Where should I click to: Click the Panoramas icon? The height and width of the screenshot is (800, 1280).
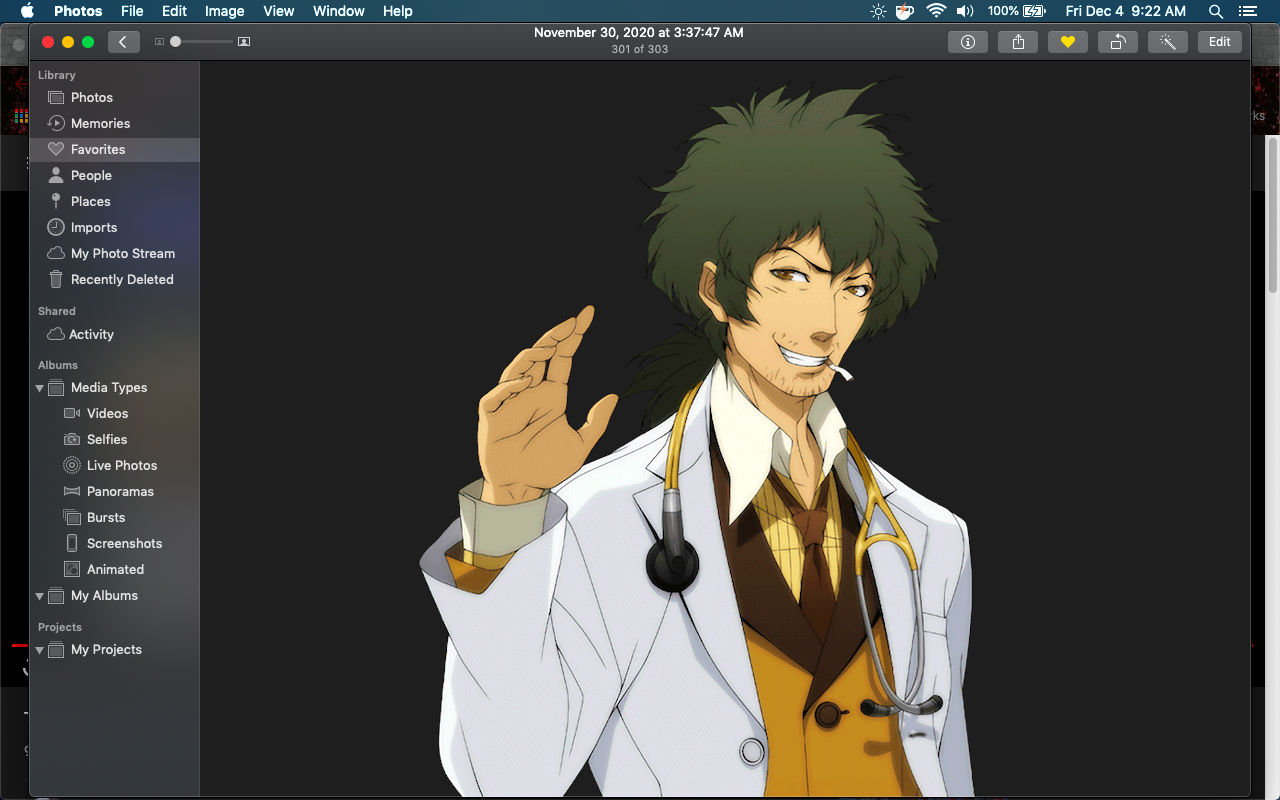[72, 491]
